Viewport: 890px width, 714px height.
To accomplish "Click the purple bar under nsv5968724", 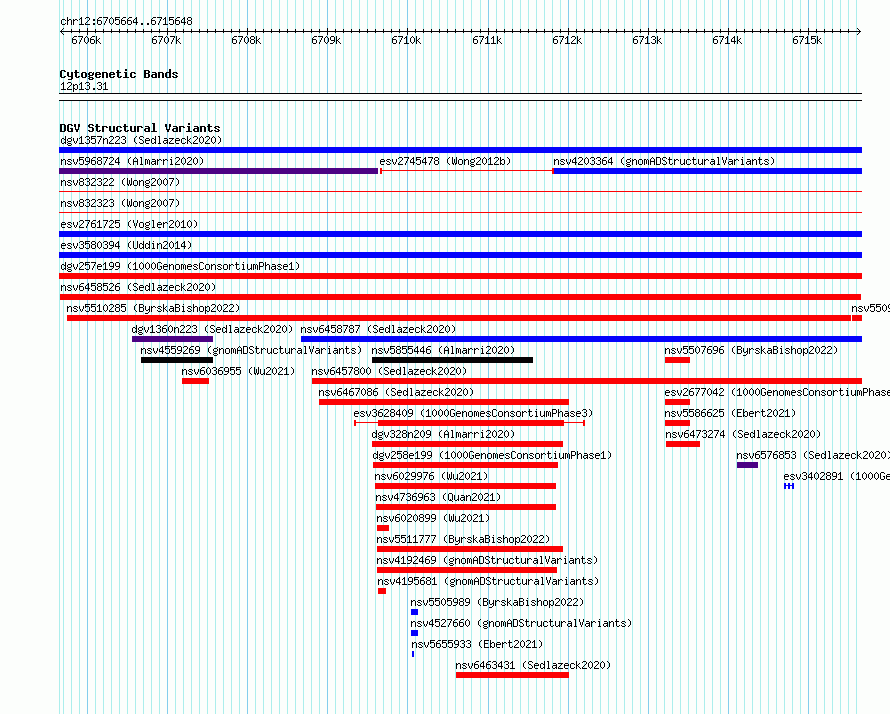I will coord(219,171).
